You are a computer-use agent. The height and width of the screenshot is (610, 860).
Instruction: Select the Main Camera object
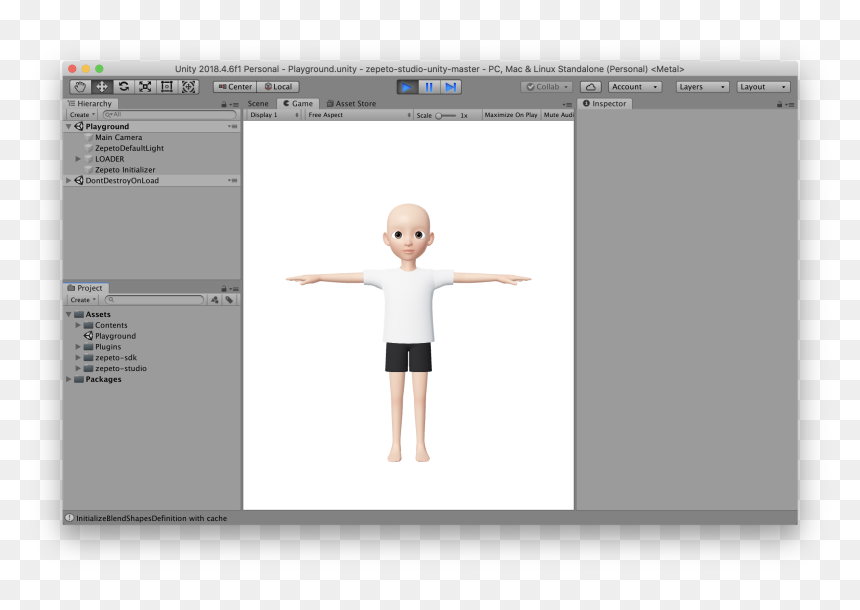coord(118,137)
